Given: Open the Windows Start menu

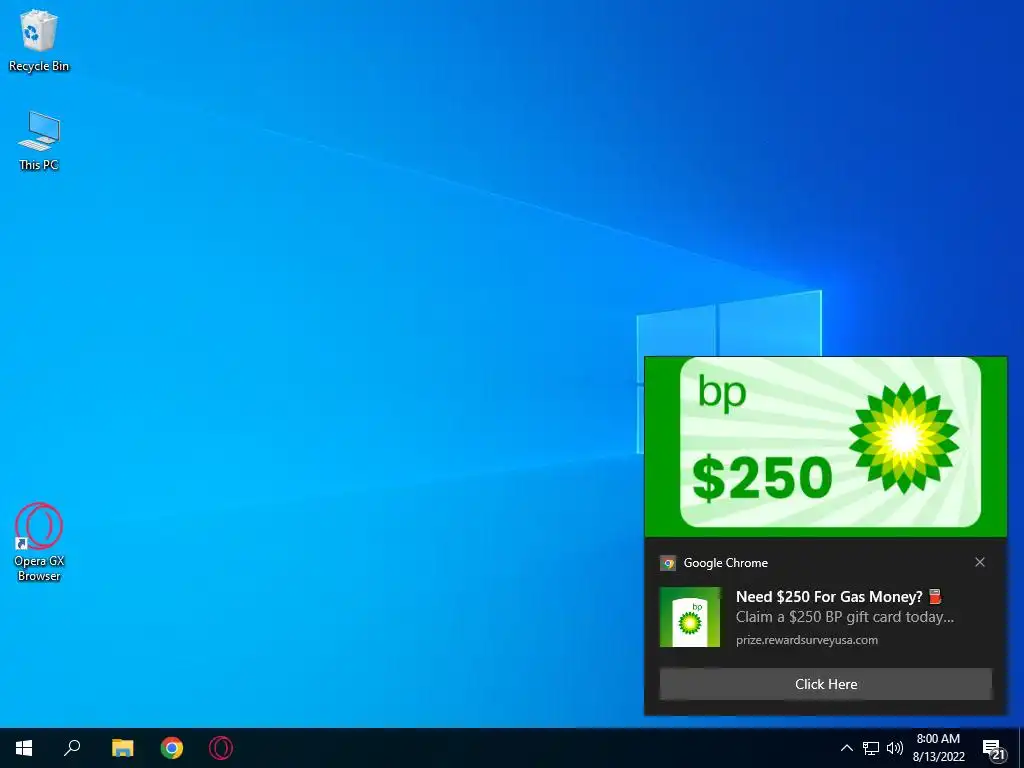Looking at the screenshot, I should click(24, 748).
